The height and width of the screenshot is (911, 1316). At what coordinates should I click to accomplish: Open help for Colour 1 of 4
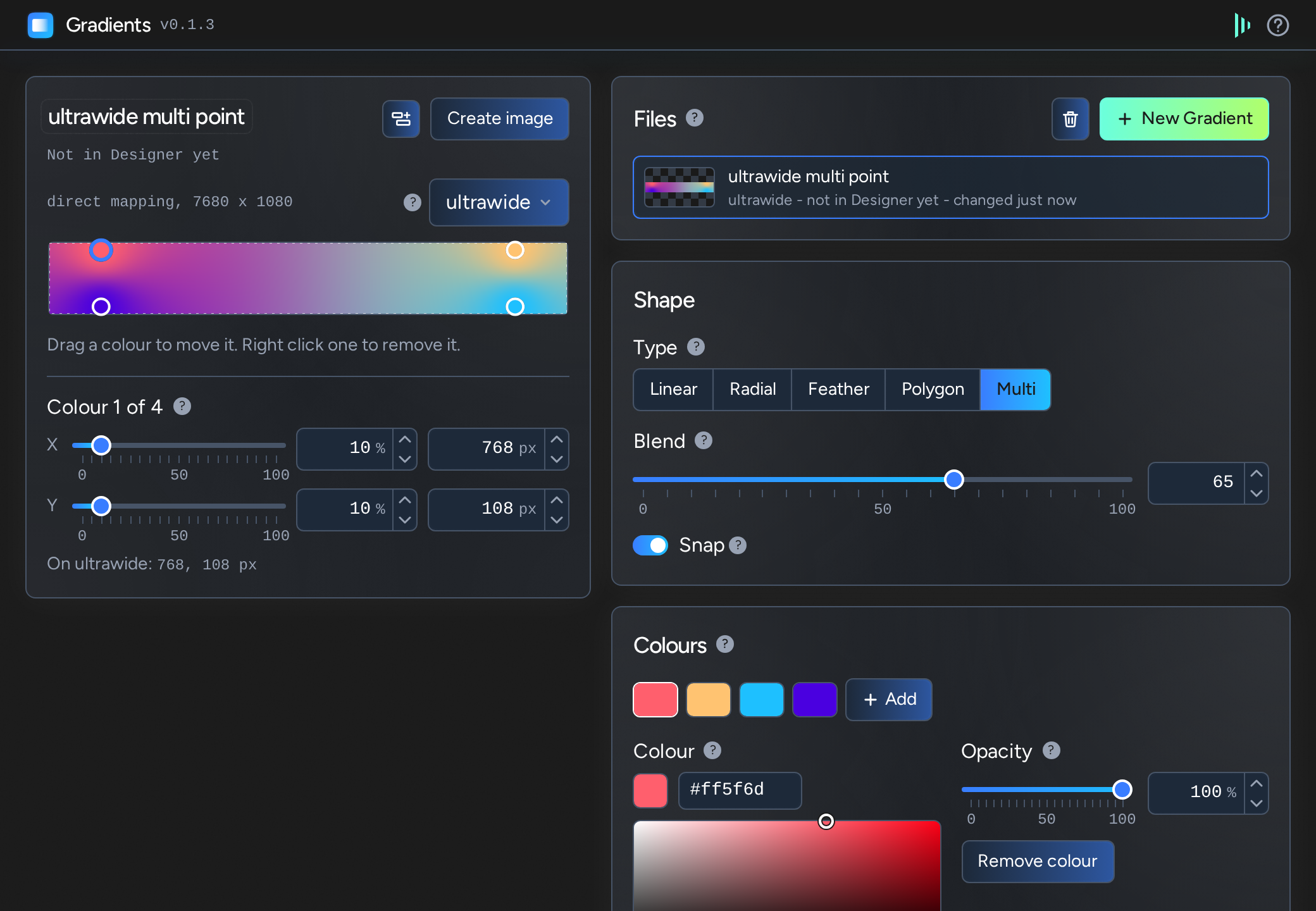click(182, 406)
